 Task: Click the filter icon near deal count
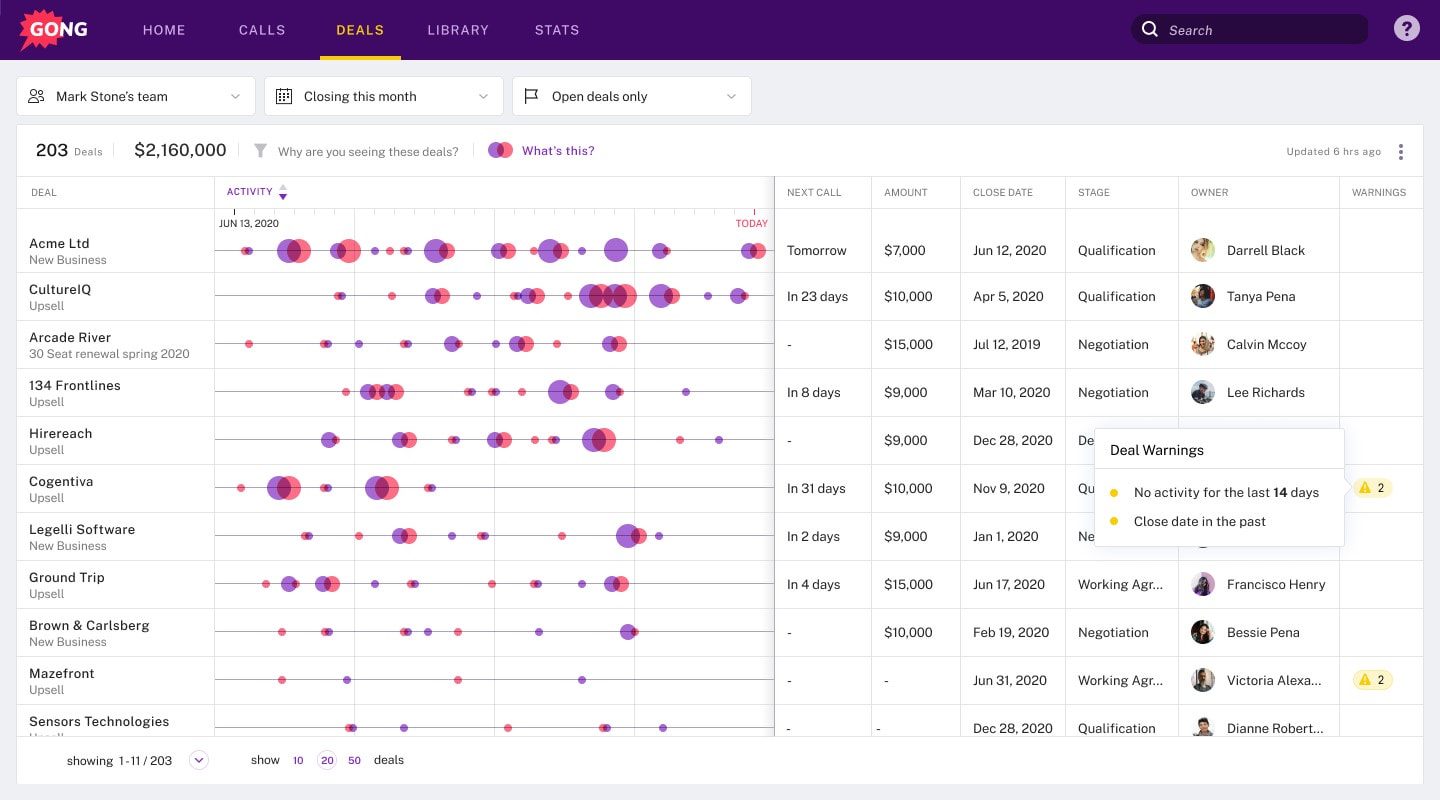coord(260,151)
